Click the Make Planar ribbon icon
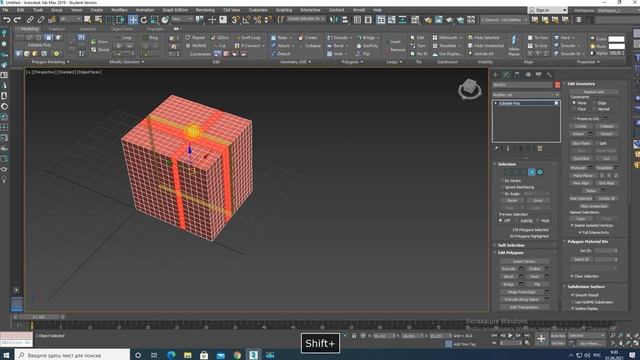 pyautogui.click(x=514, y=44)
